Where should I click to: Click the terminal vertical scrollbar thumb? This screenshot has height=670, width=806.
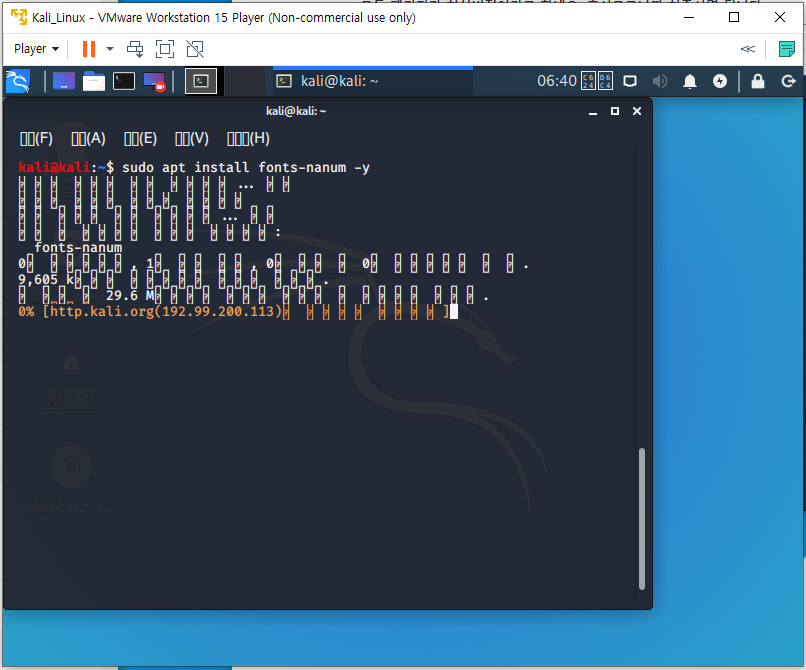(x=642, y=519)
